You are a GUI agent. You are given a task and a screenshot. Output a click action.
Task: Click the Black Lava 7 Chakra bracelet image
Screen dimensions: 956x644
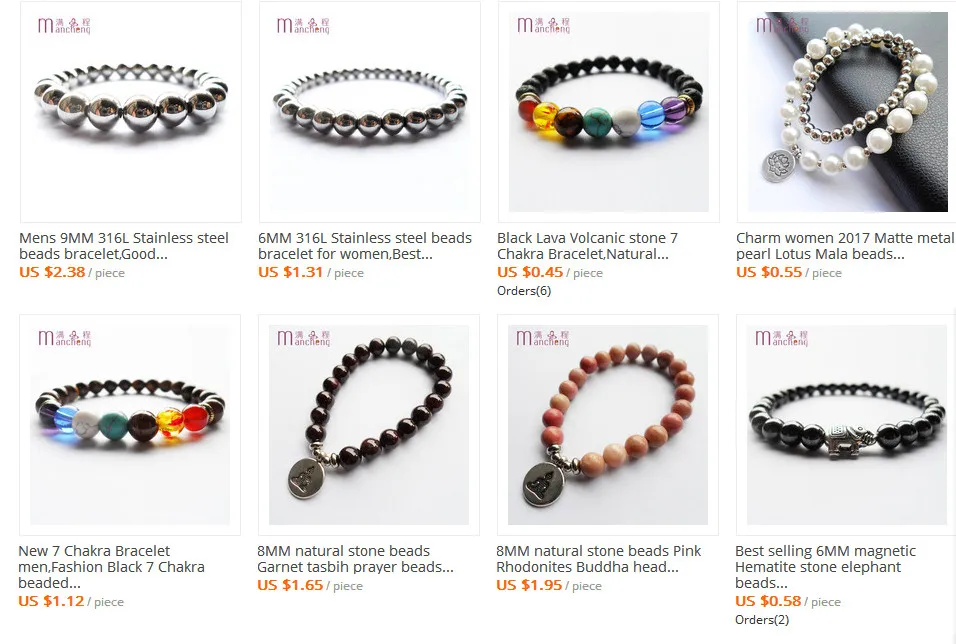(608, 112)
